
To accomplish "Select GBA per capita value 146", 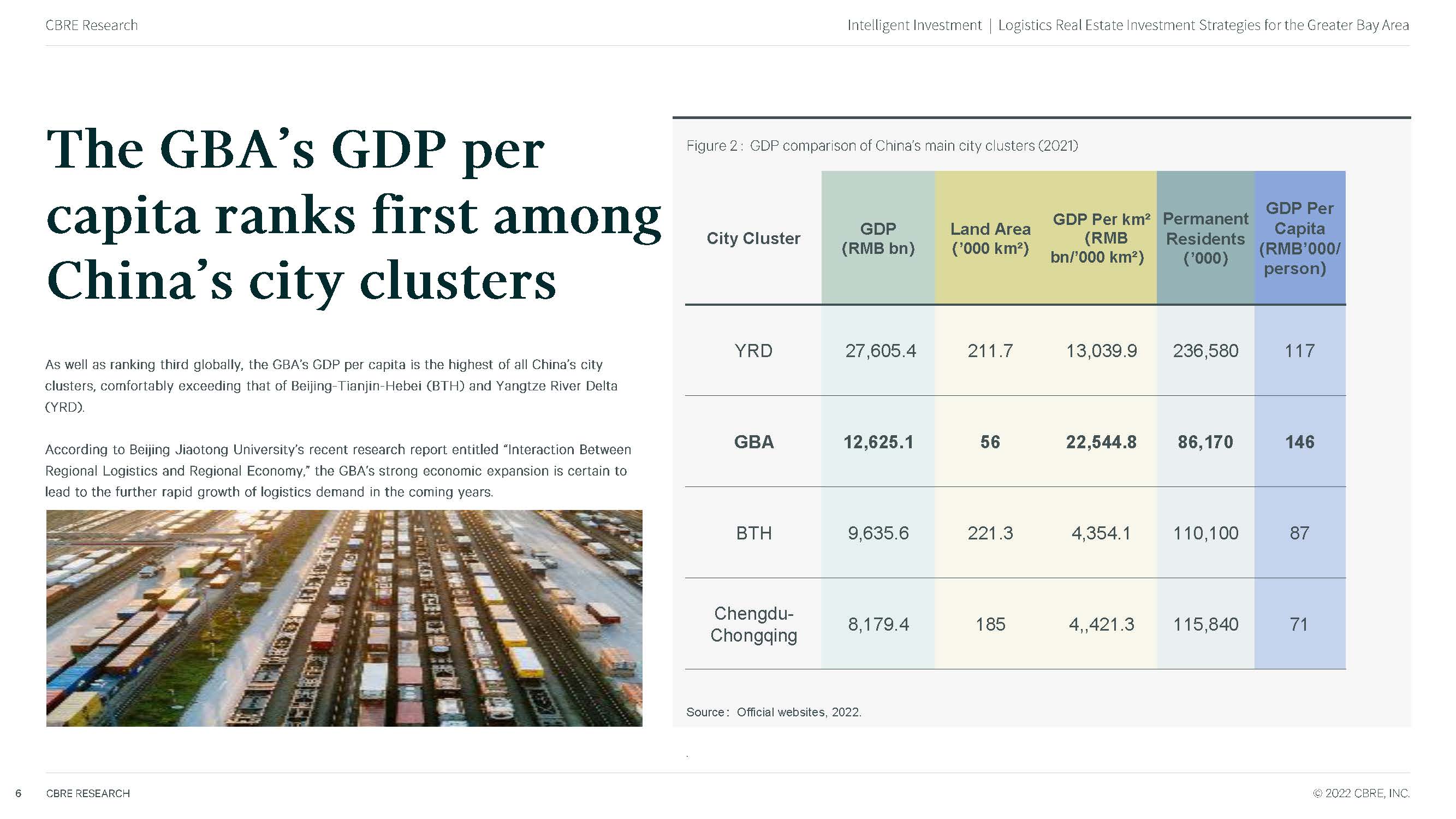I will coord(1299,441).
